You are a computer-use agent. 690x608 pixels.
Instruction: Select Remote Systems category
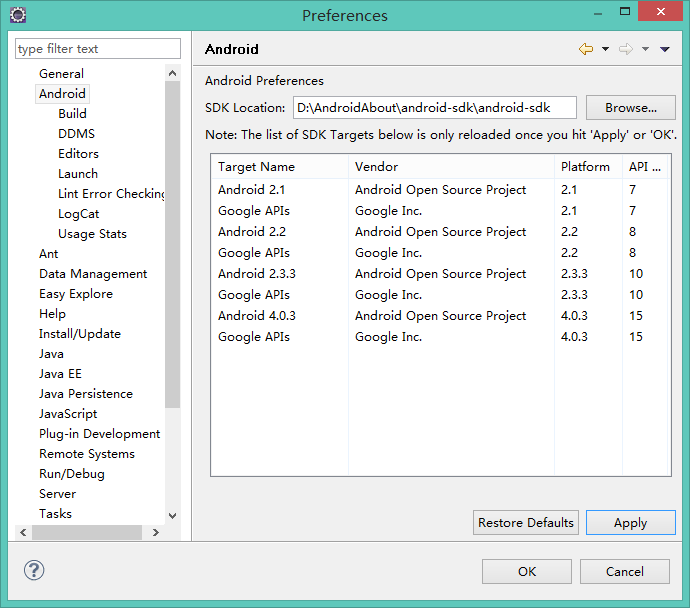87,454
